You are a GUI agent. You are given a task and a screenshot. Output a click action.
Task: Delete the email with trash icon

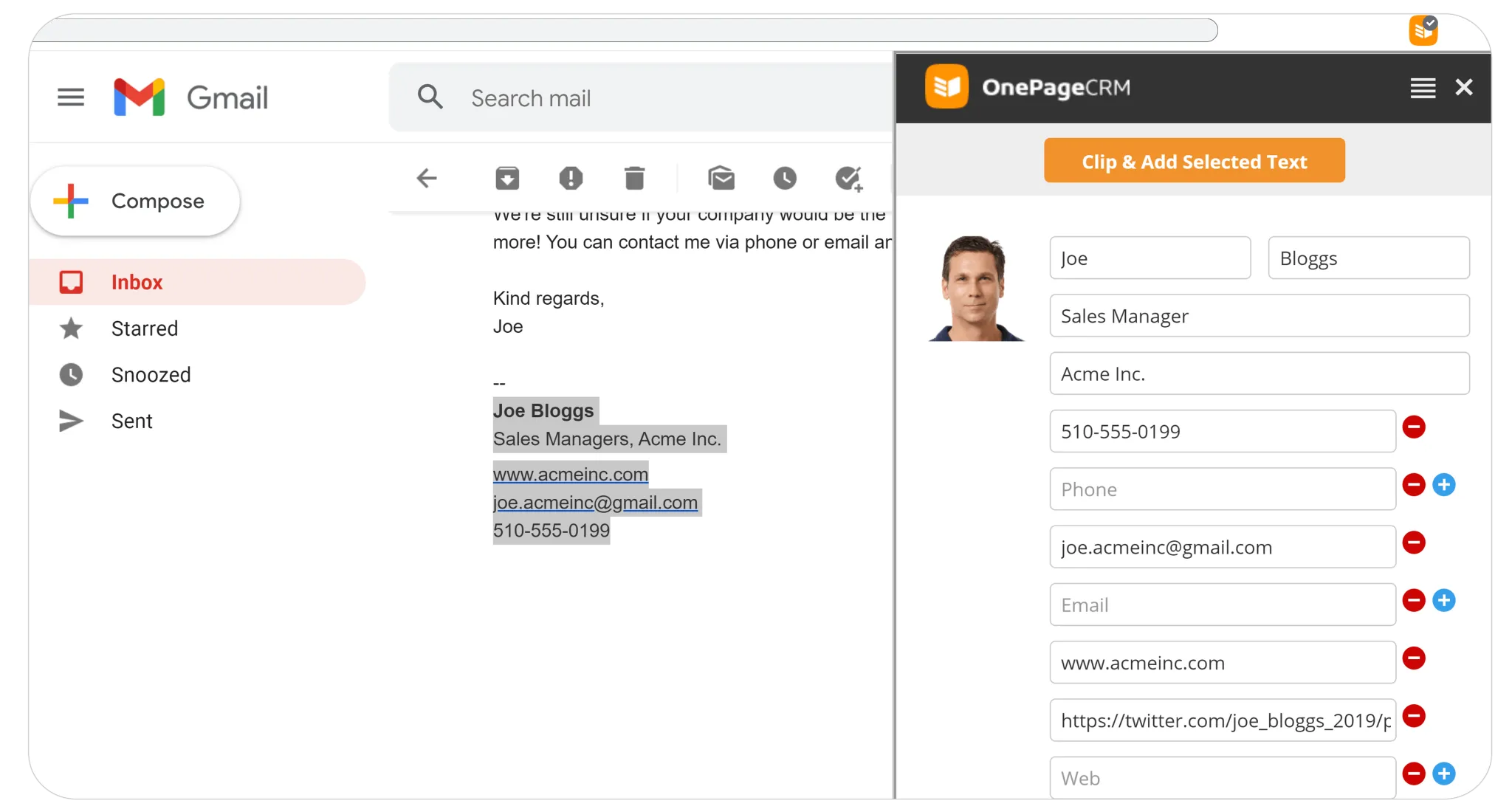pos(634,178)
